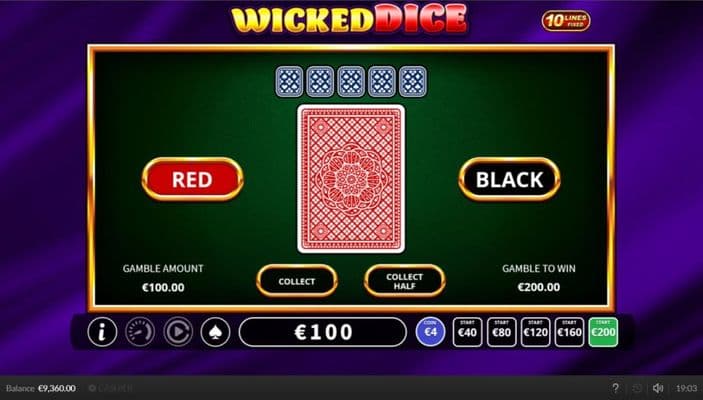
Task: Click the Collect Half button
Action: click(404, 281)
